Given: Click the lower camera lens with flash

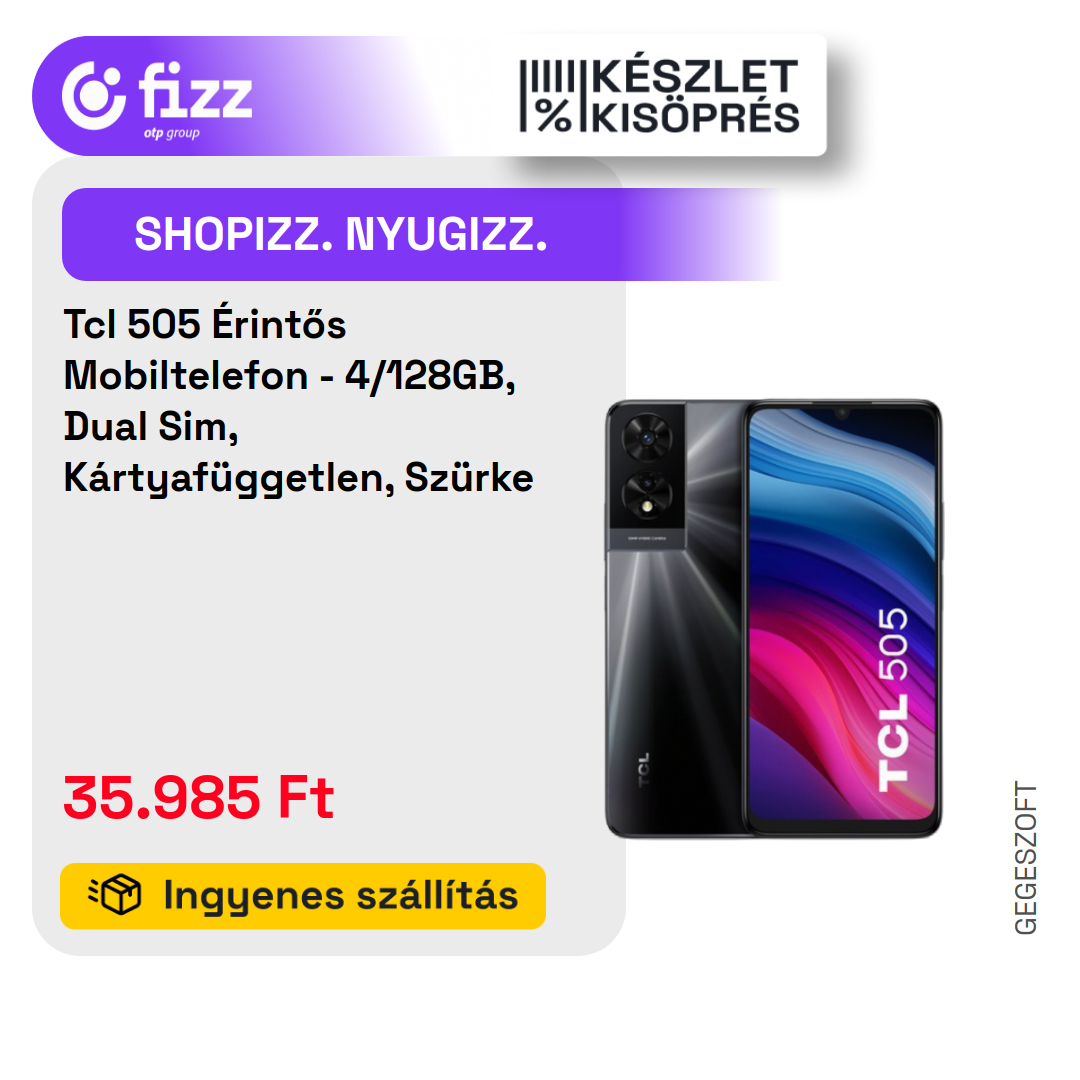Looking at the screenshot, I should 647,497.
